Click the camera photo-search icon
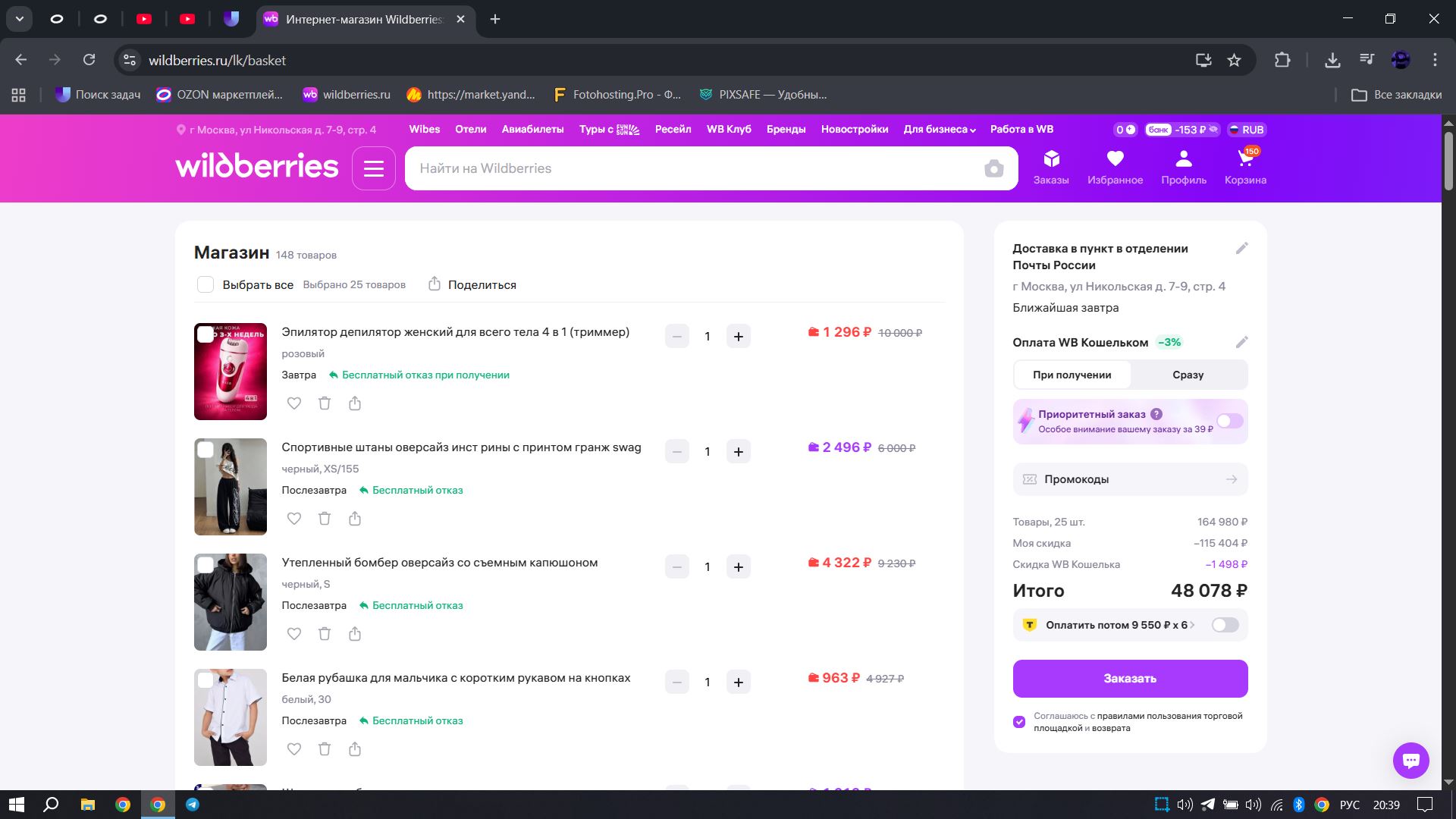Image resolution: width=1456 pixels, height=819 pixels. (x=993, y=168)
